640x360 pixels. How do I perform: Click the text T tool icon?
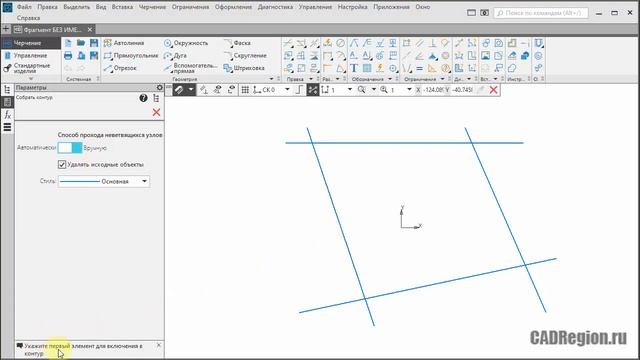click(x=354, y=68)
